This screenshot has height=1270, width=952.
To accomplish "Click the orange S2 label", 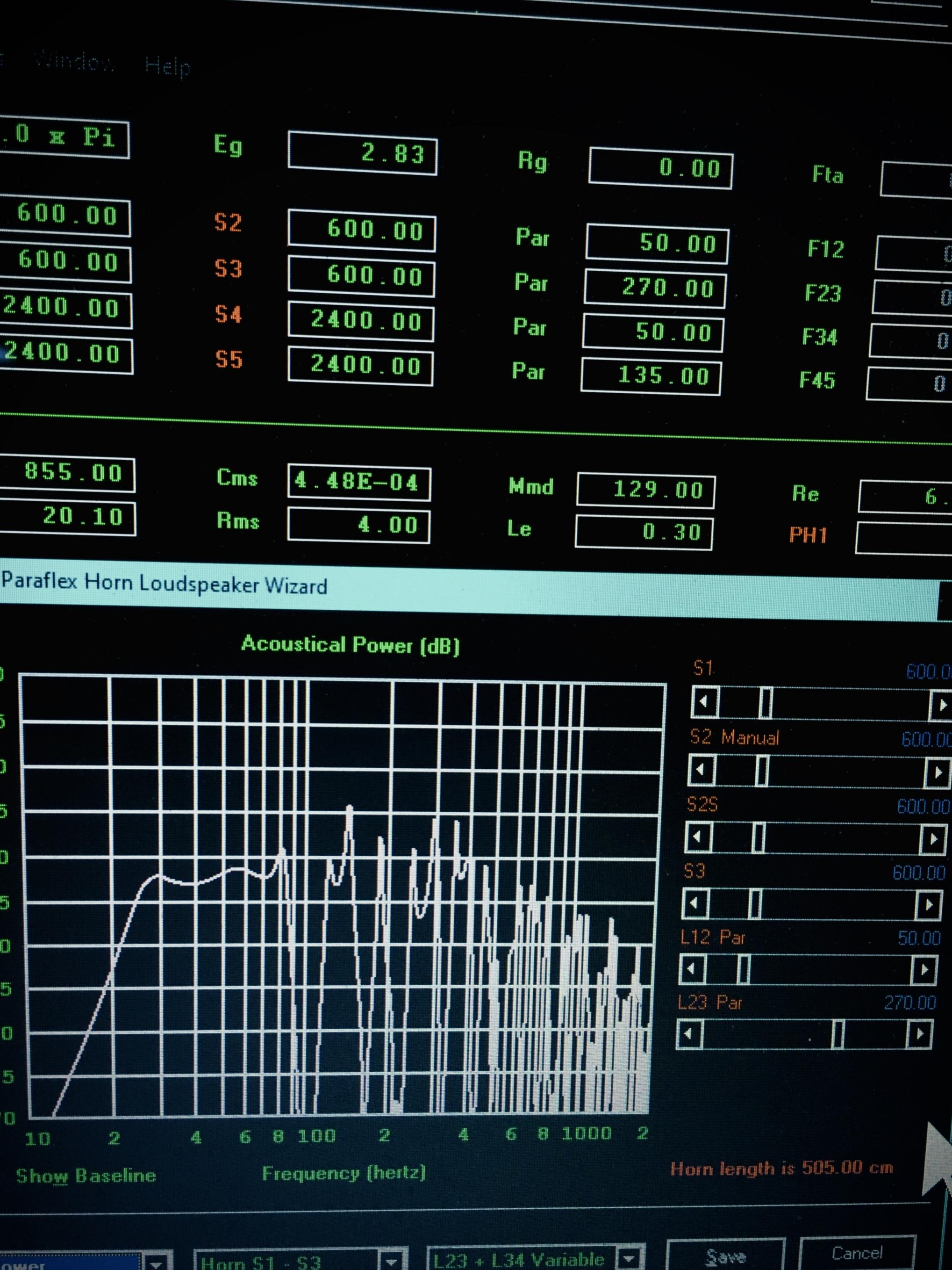I will point(228,222).
